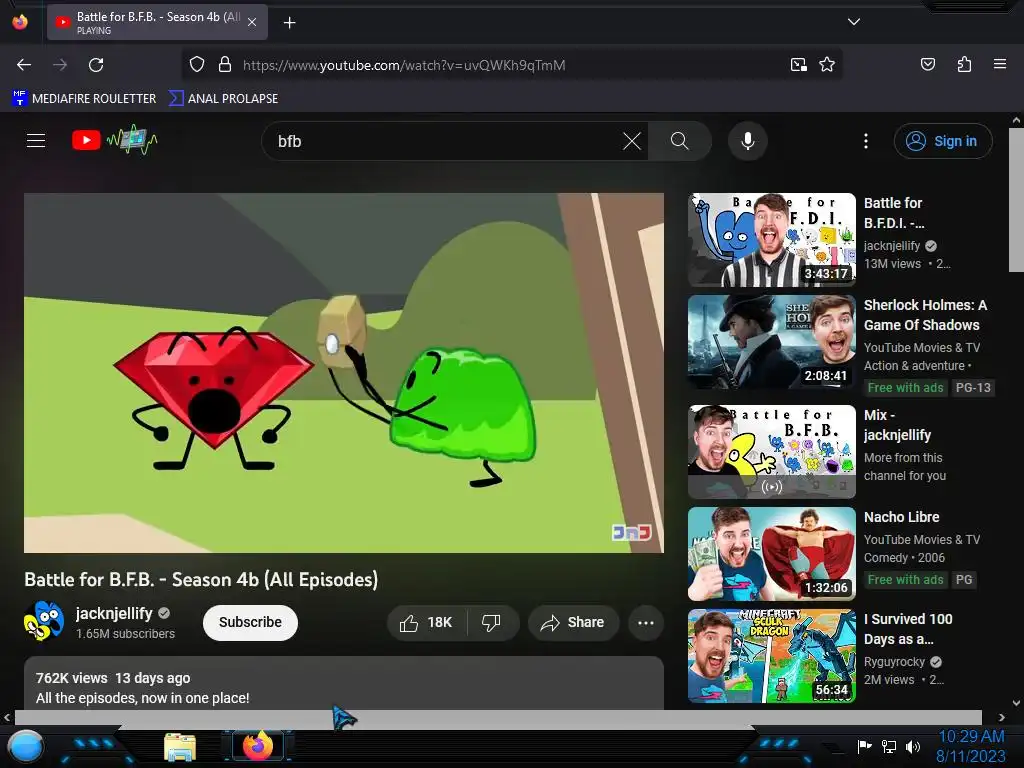This screenshot has height=768, width=1024.
Task: Open Battle for B.F.D.I. recommended title
Action: tap(894, 213)
